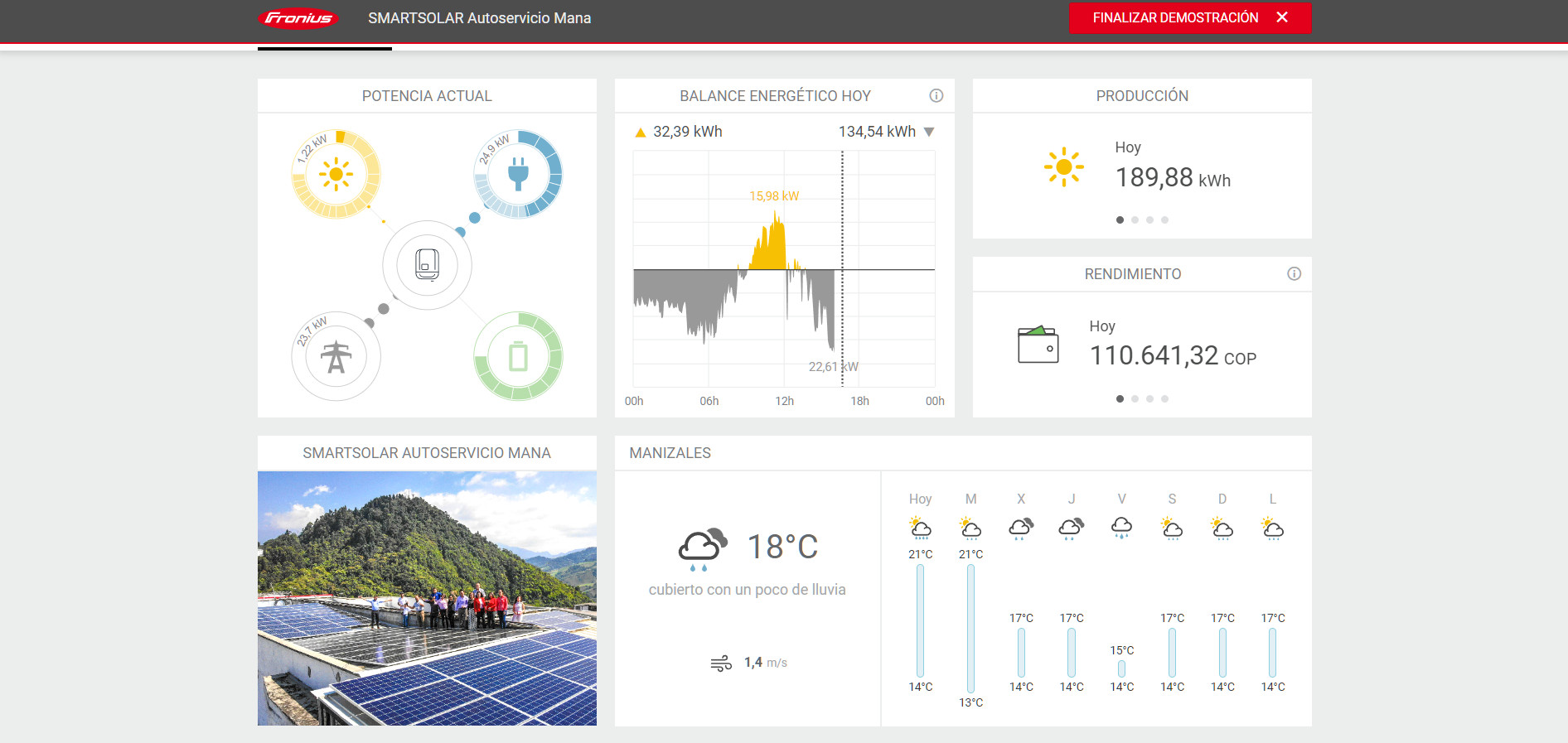Click the X on Finalizar Demostración
The height and width of the screenshot is (743, 1568).
point(1282,17)
